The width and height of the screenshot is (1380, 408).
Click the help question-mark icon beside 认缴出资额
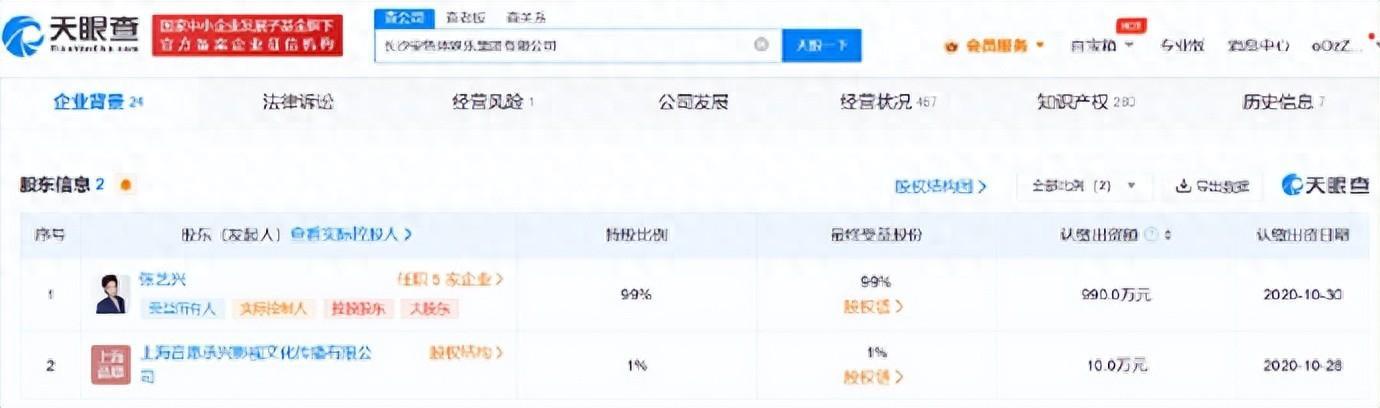(x=1151, y=235)
